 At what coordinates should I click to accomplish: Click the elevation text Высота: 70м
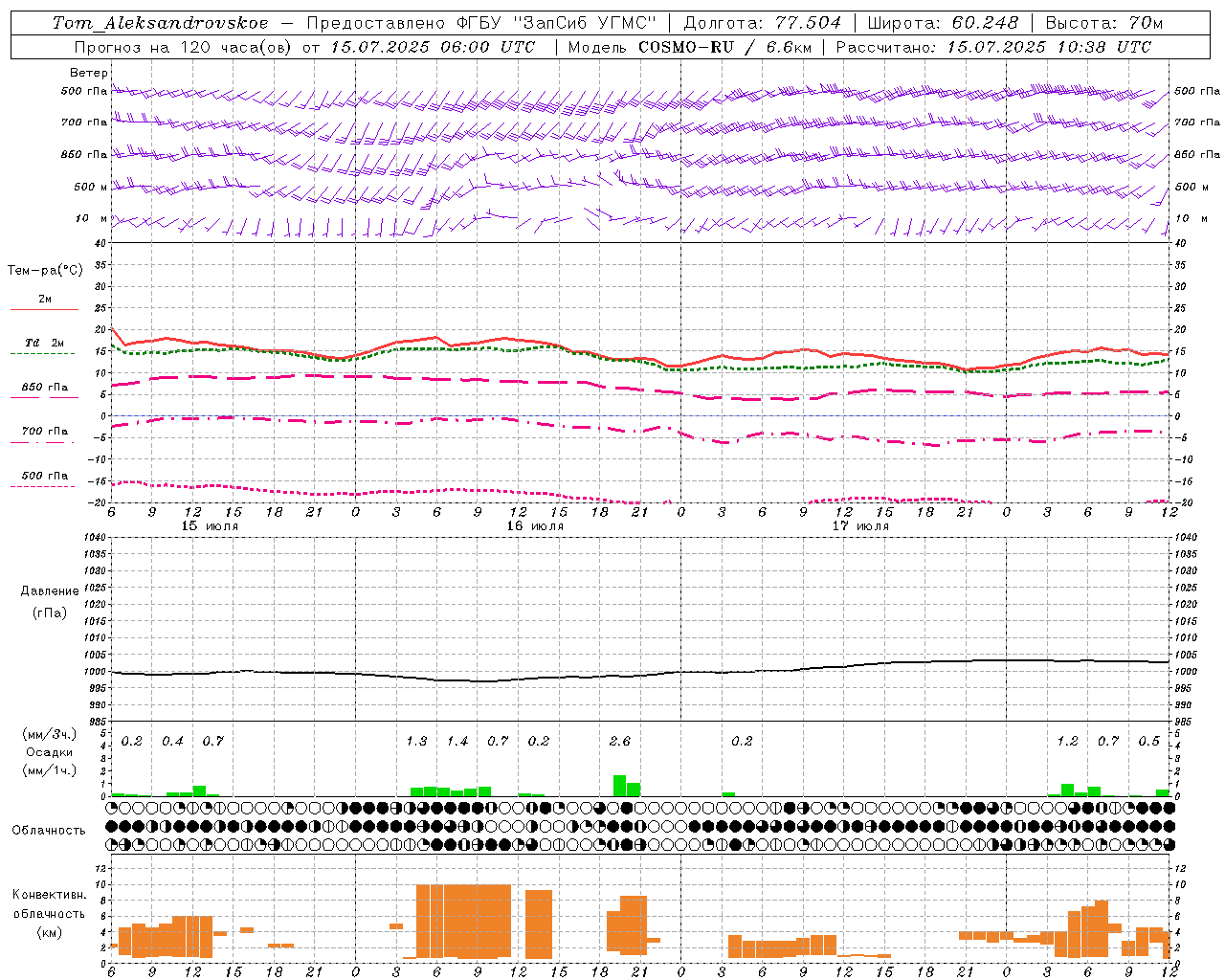click(1103, 23)
